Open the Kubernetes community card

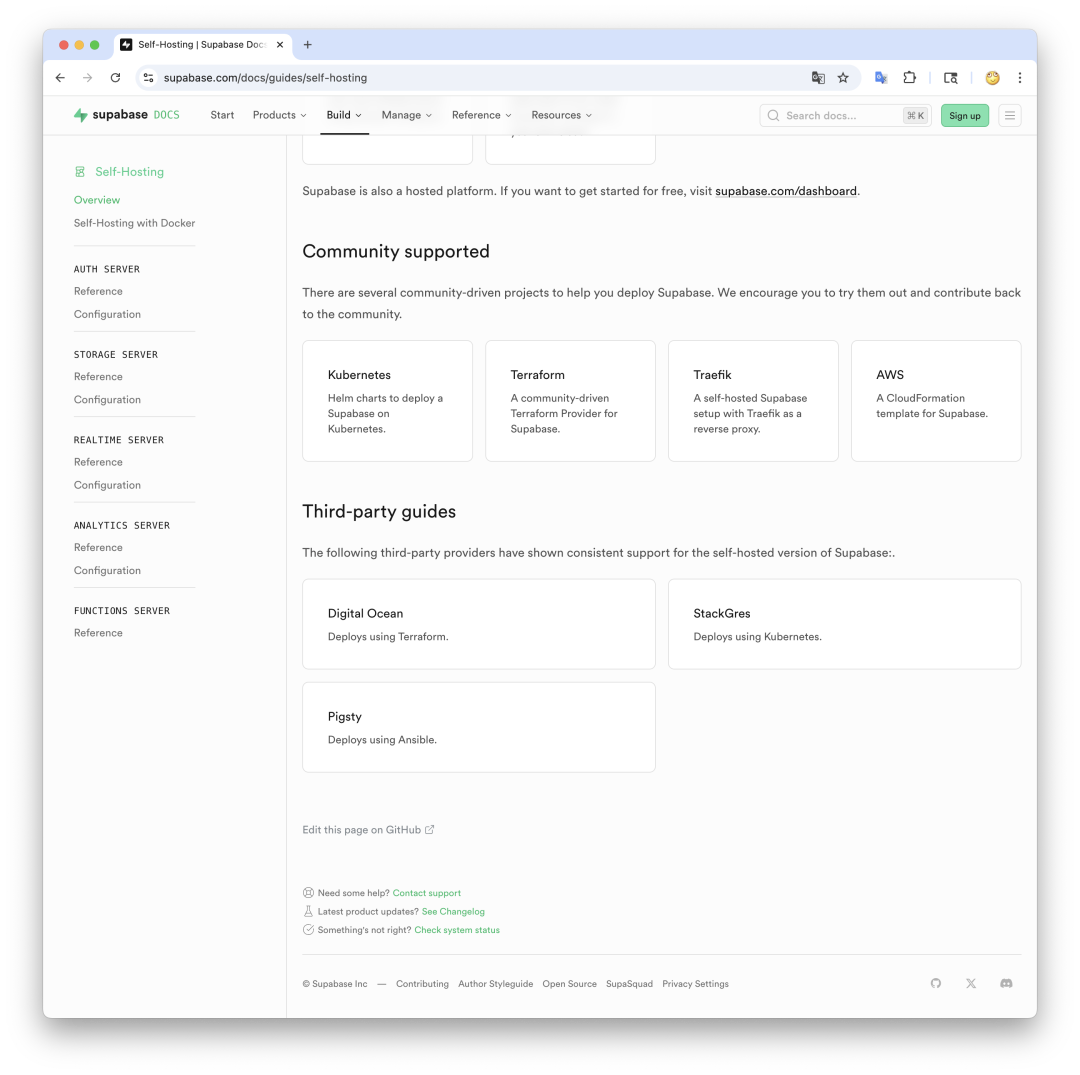click(388, 401)
